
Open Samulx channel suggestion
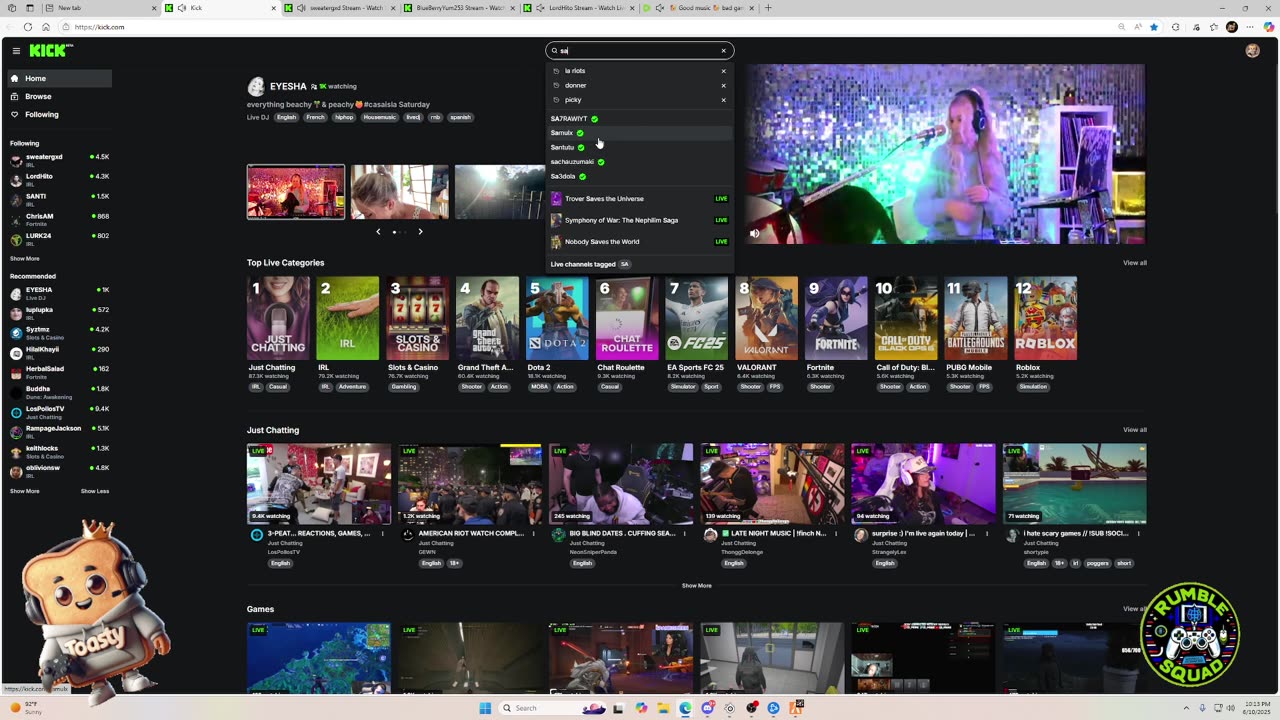[640, 133]
